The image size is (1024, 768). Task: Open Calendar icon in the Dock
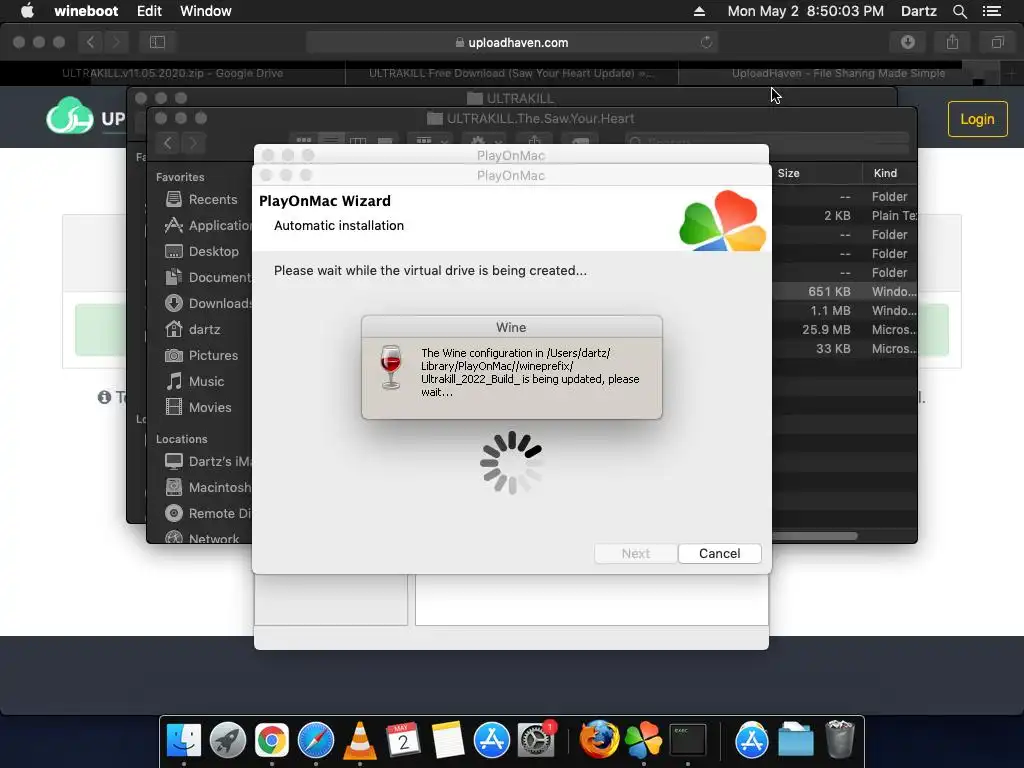pos(404,741)
